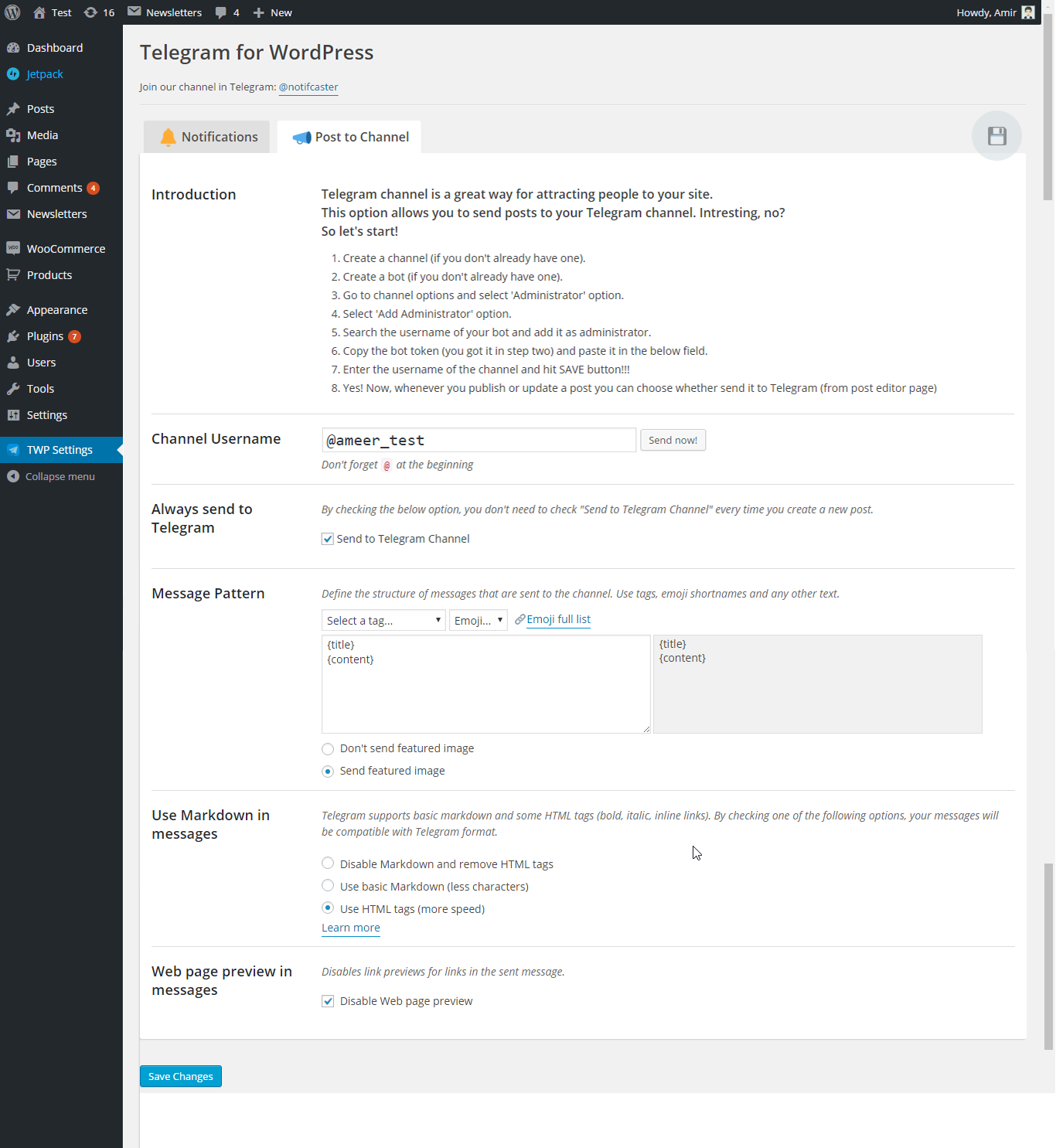1056x1148 pixels.
Task: Open the Plugins menu item
Action: pos(61,336)
